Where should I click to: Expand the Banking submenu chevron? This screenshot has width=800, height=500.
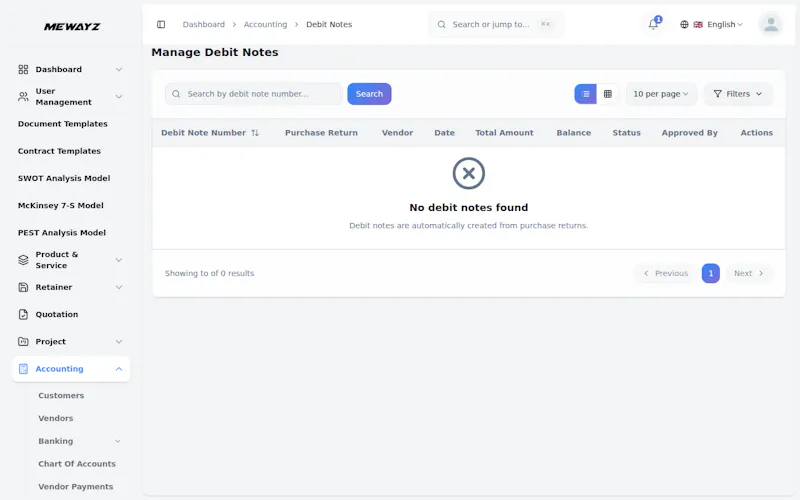point(117,441)
